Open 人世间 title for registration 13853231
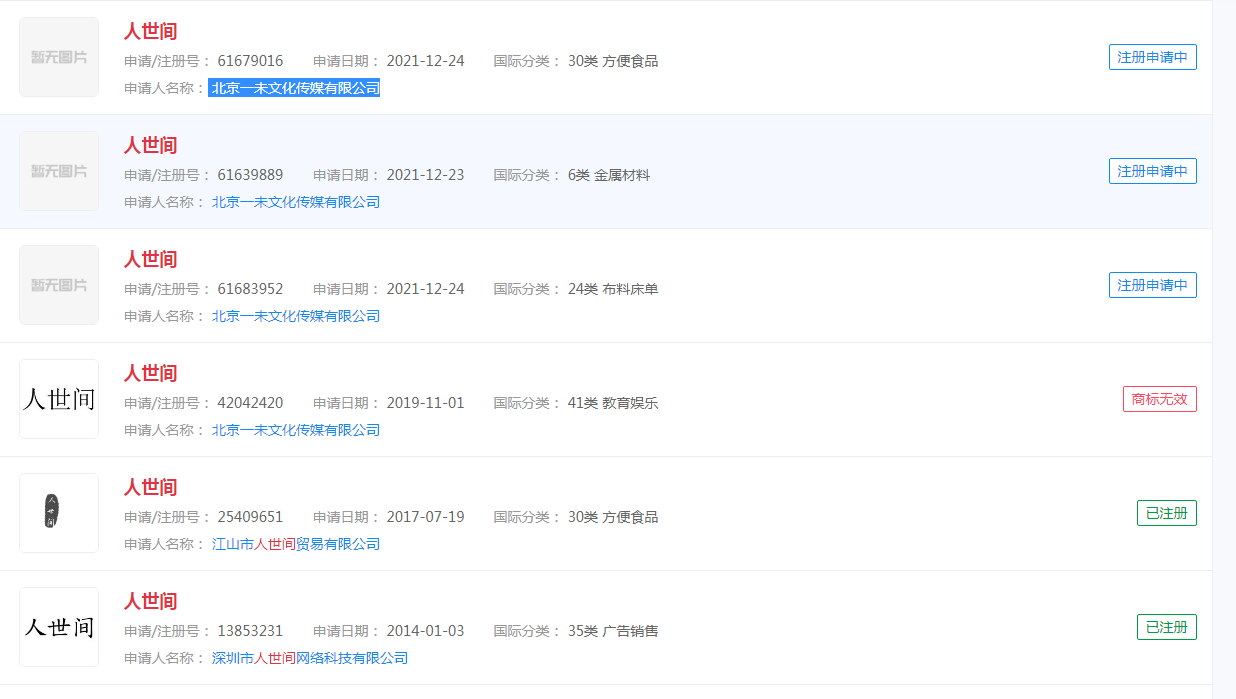 click(150, 601)
